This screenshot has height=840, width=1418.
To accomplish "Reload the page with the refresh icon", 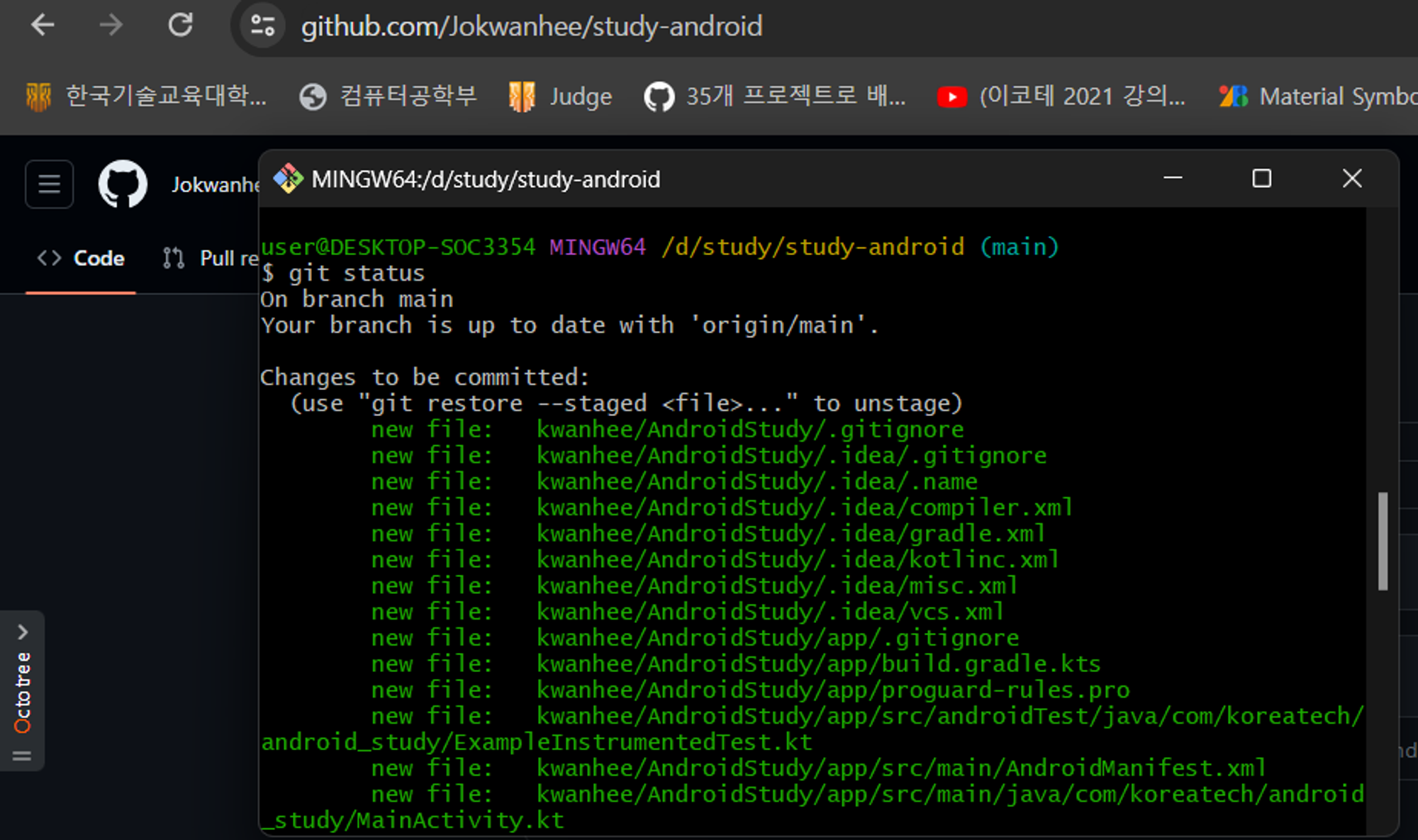I will (x=180, y=26).
